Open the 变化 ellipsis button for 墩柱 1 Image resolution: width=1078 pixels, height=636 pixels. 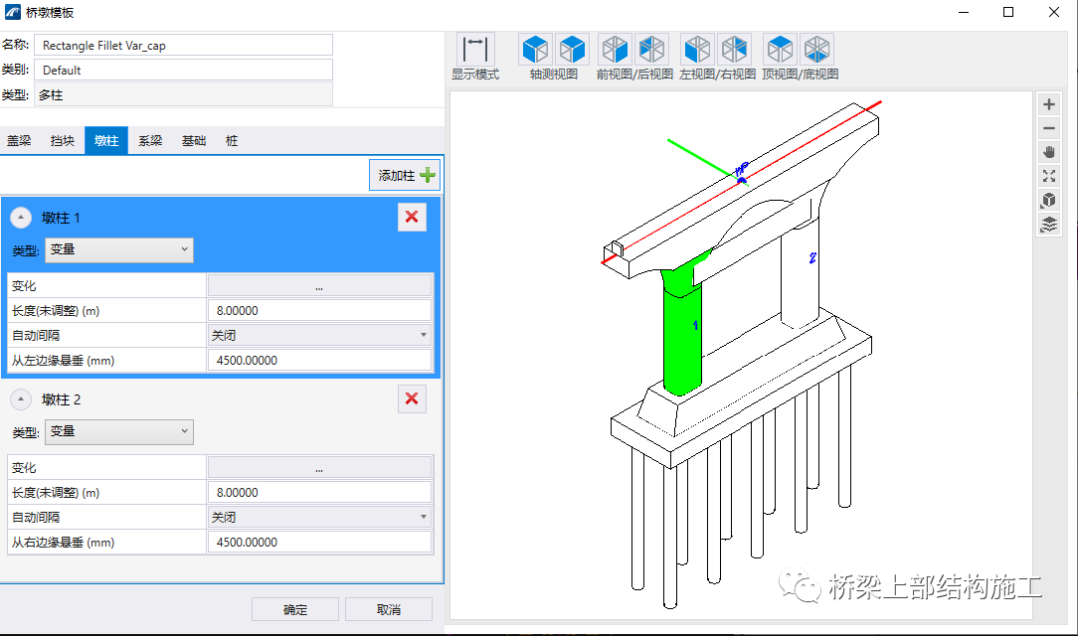320,286
